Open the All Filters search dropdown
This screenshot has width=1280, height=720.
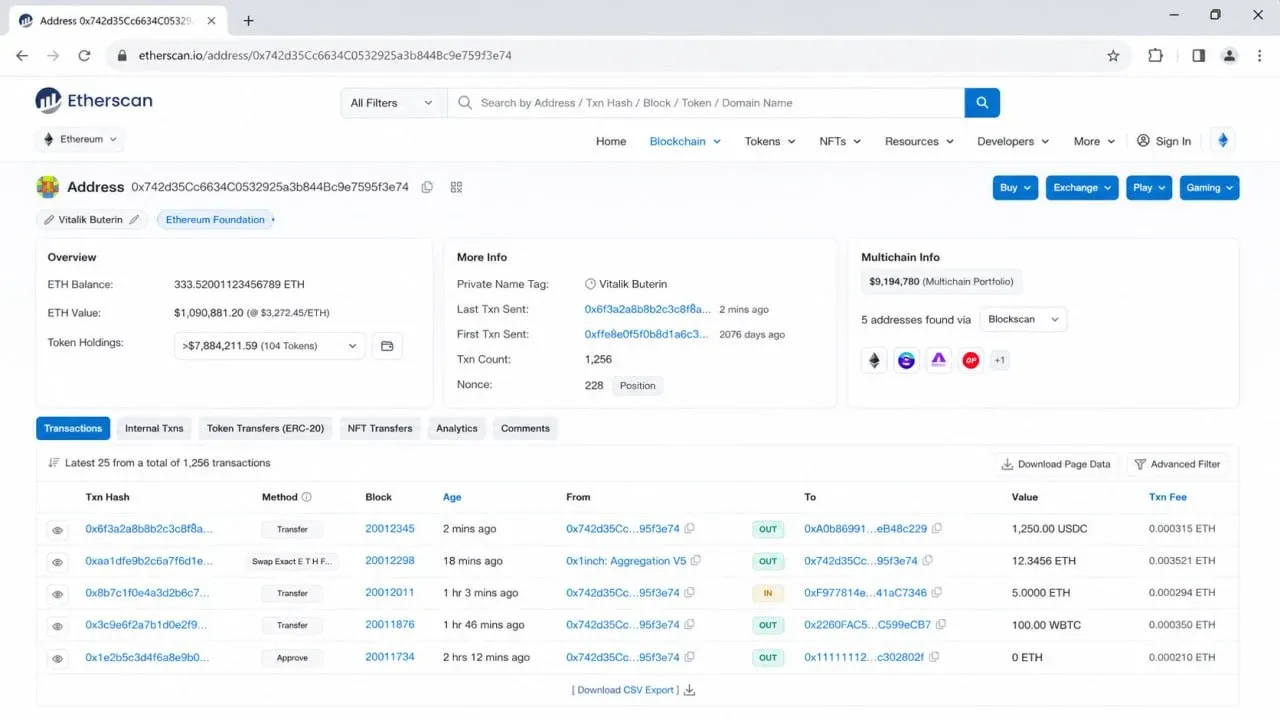coord(393,102)
